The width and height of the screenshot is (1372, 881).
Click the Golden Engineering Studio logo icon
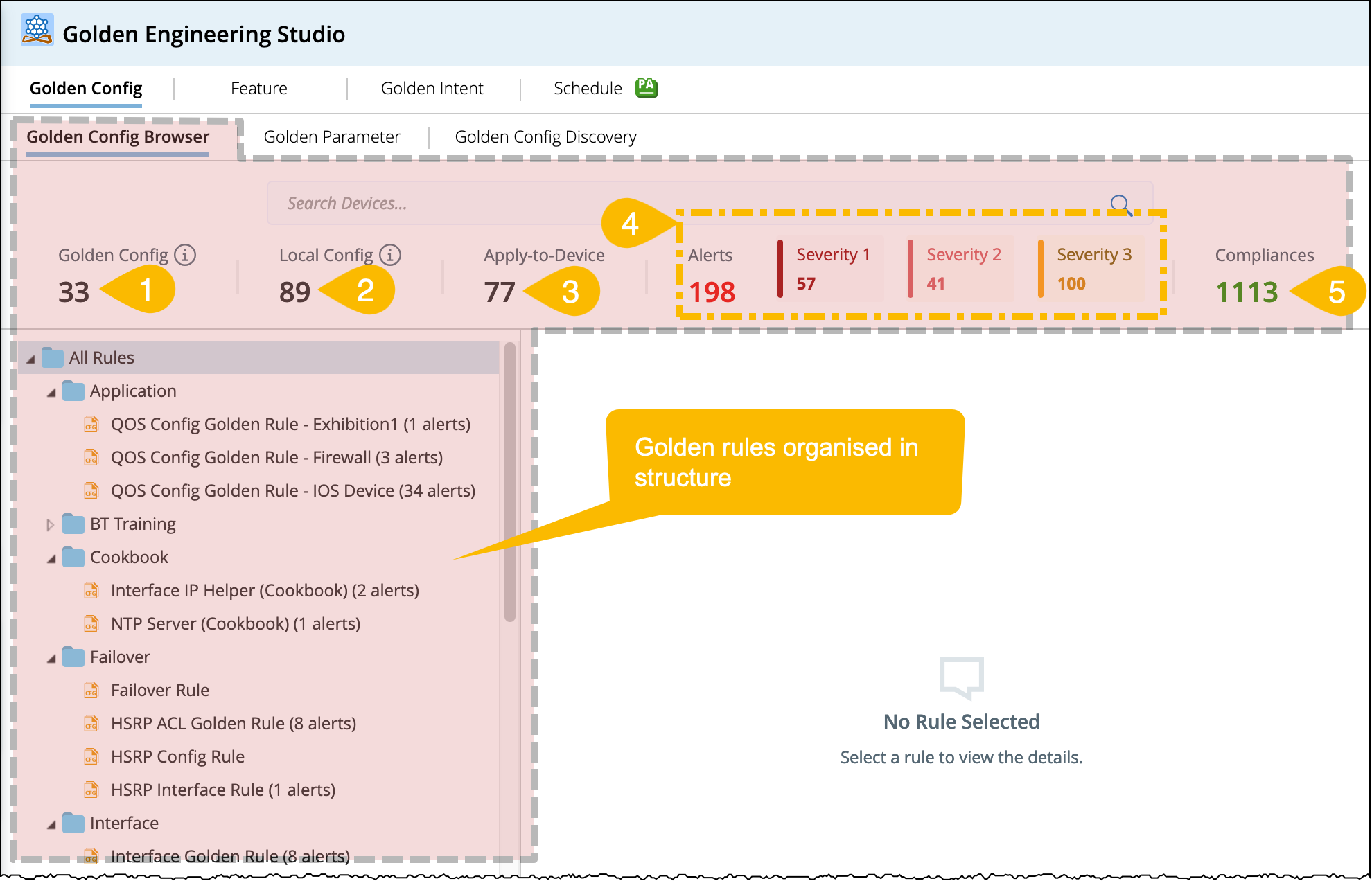click(x=37, y=30)
